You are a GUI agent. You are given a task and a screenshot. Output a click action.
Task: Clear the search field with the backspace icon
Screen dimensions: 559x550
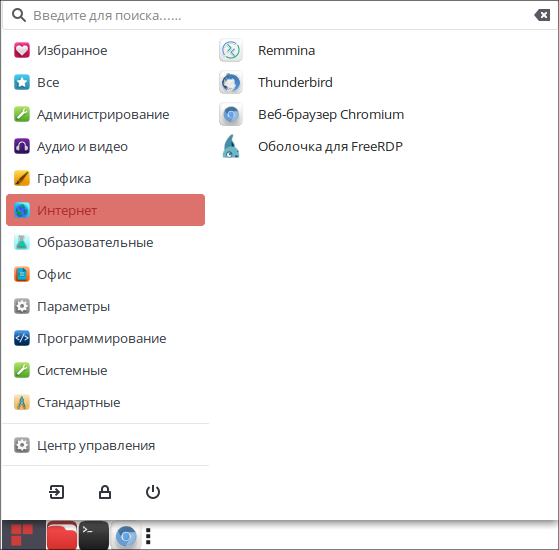click(542, 15)
